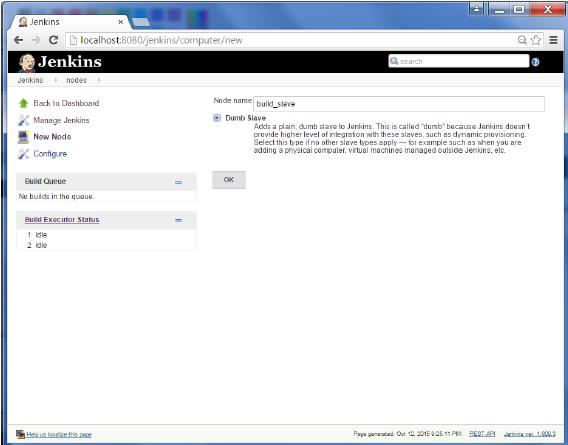Click the Manage Jenkins tools icon
568x445 pixels.
pos(24,120)
